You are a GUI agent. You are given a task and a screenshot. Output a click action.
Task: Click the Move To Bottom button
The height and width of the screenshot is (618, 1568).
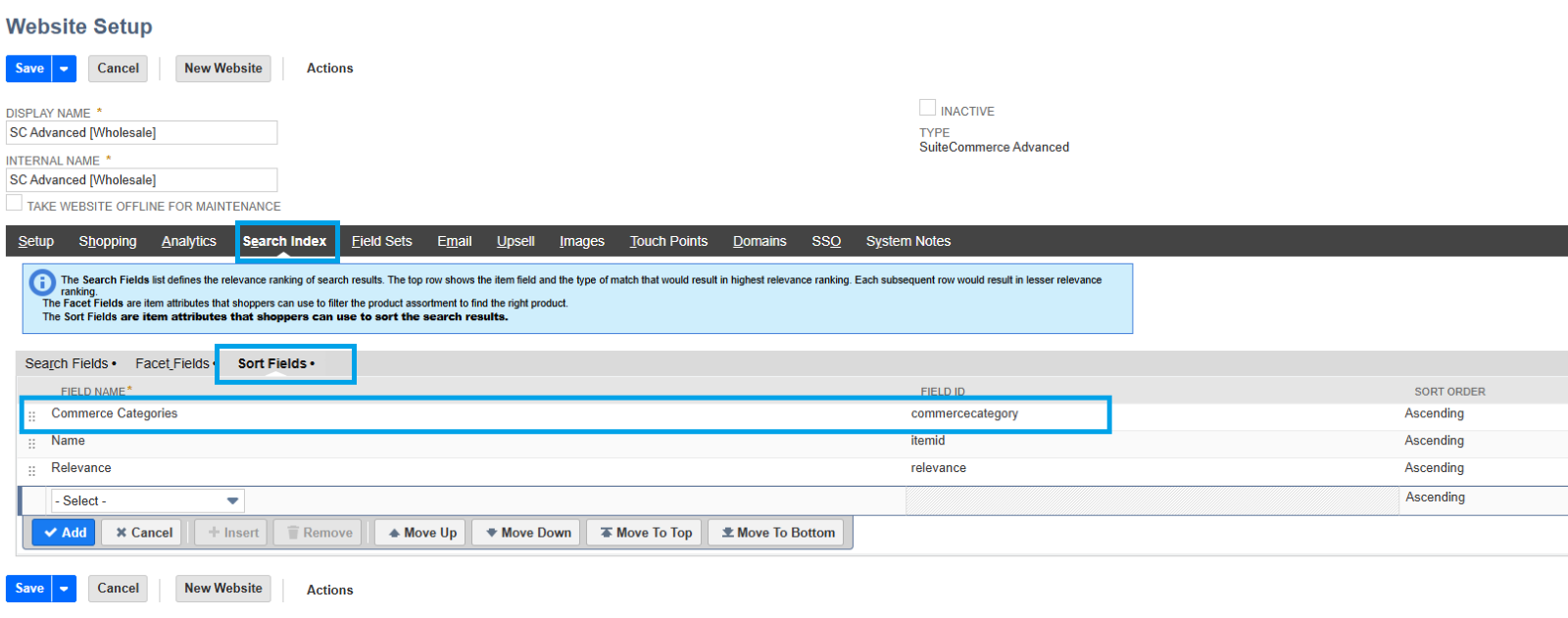778,533
